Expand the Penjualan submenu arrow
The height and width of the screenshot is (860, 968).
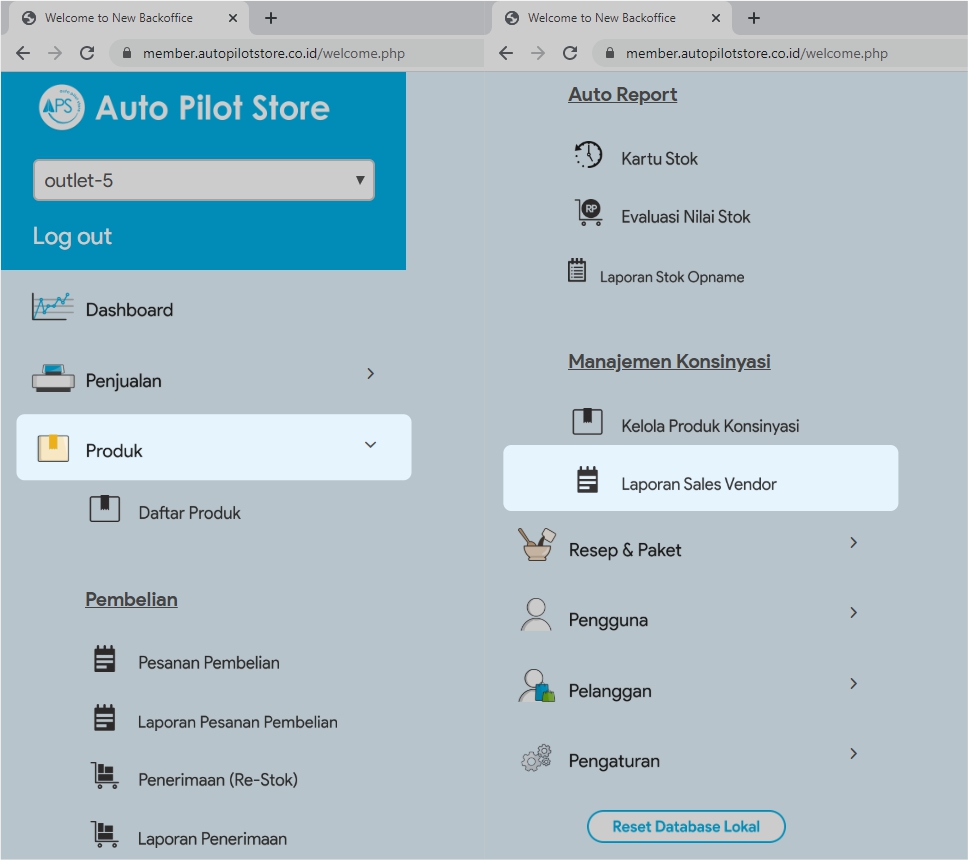(370, 373)
